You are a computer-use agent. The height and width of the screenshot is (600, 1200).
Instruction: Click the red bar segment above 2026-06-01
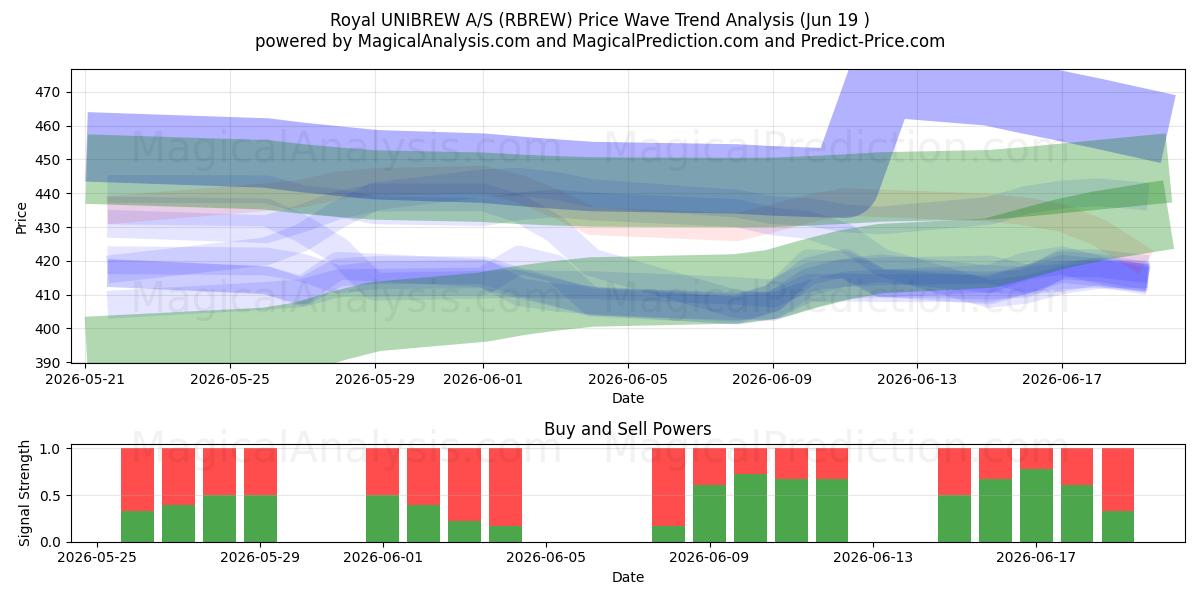coord(383,472)
